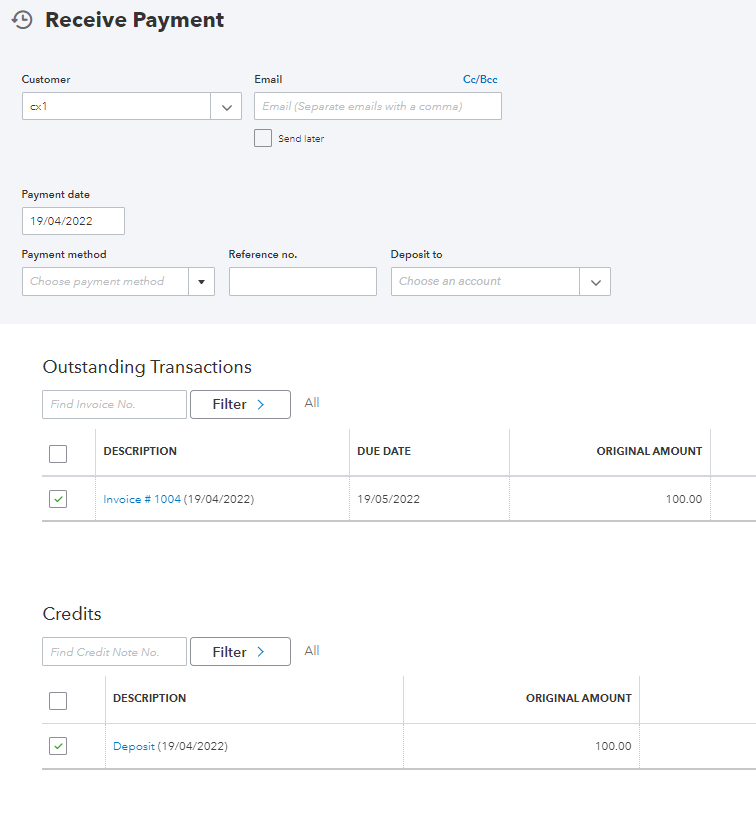This screenshot has height=822, width=756.
Task: Select all credits header checkbox
Action: [58, 701]
